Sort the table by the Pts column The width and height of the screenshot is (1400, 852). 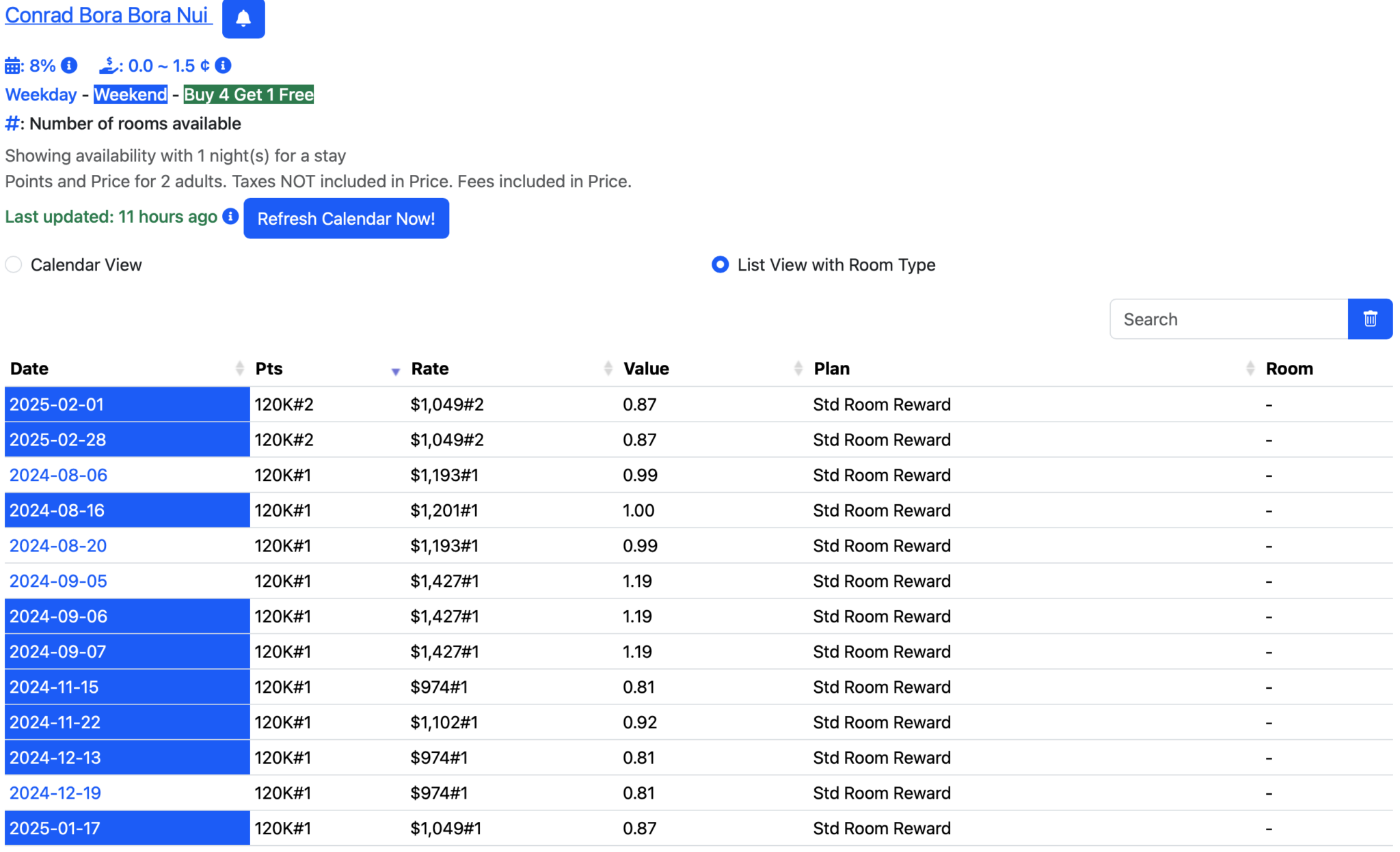point(395,371)
